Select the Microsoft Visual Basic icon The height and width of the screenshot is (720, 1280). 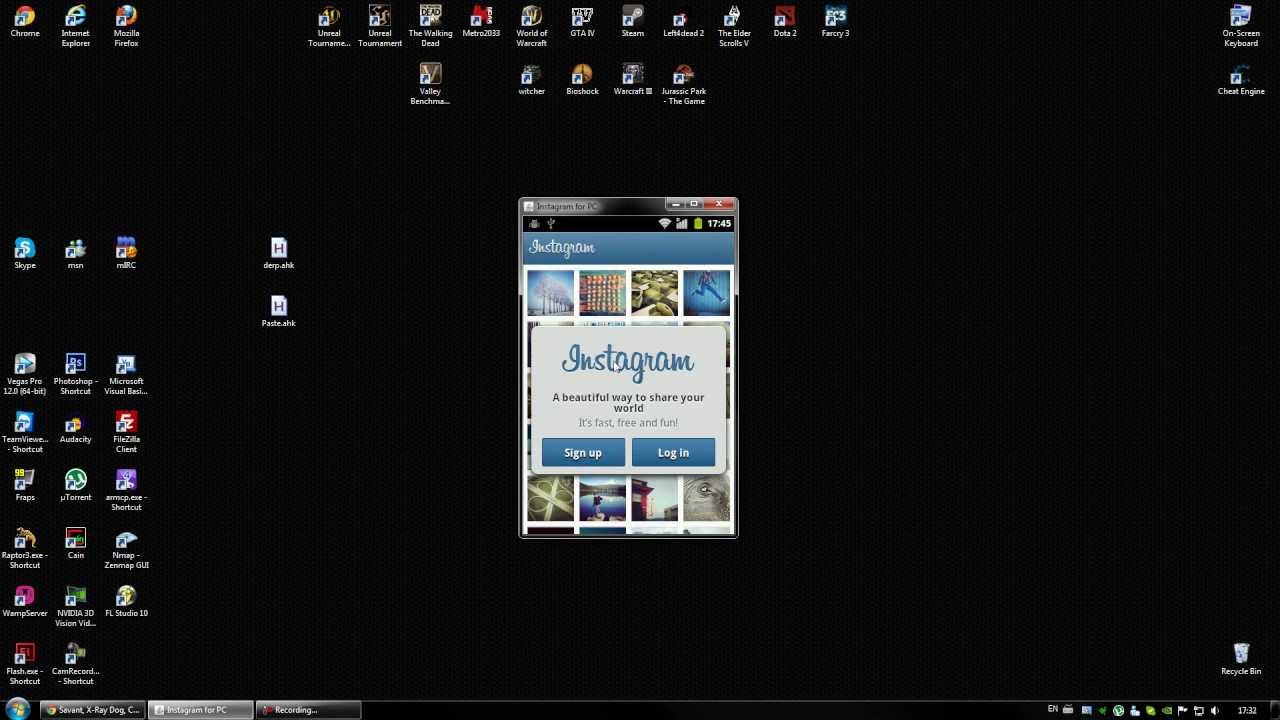tap(126, 374)
